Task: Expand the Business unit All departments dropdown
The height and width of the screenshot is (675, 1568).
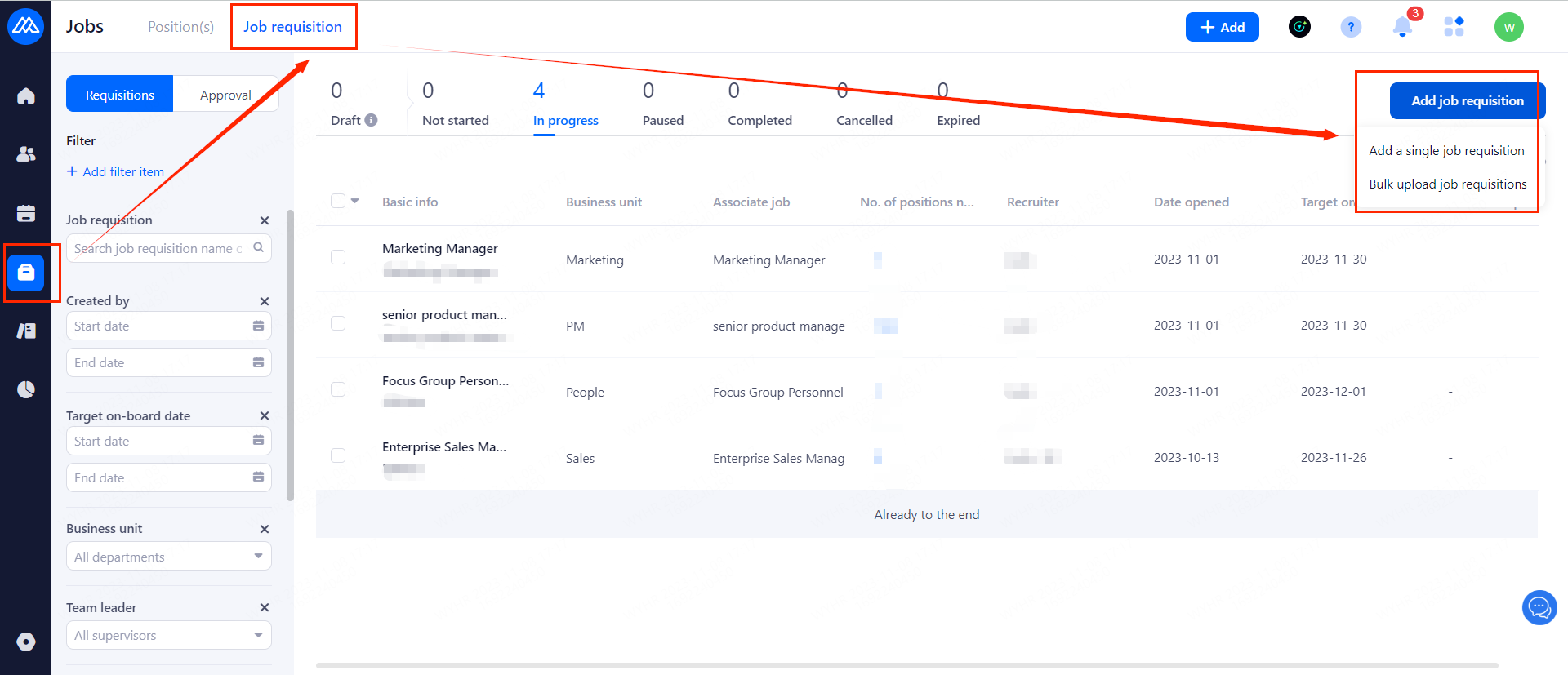Action: click(x=168, y=557)
